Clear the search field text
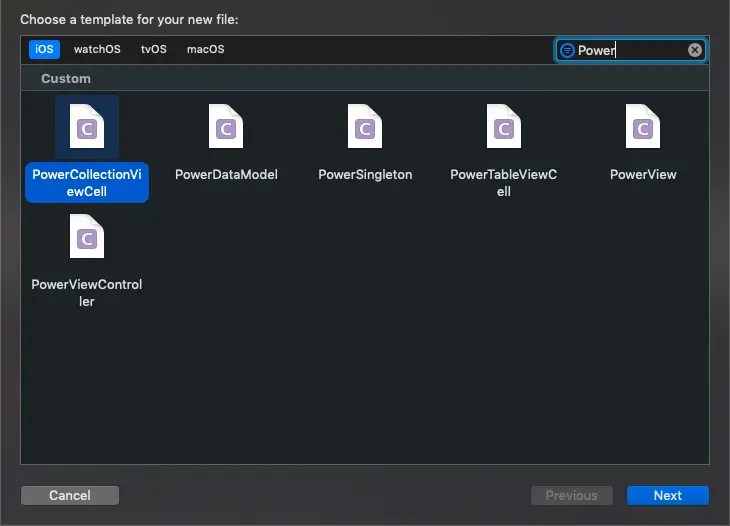730x526 pixels. pos(695,50)
